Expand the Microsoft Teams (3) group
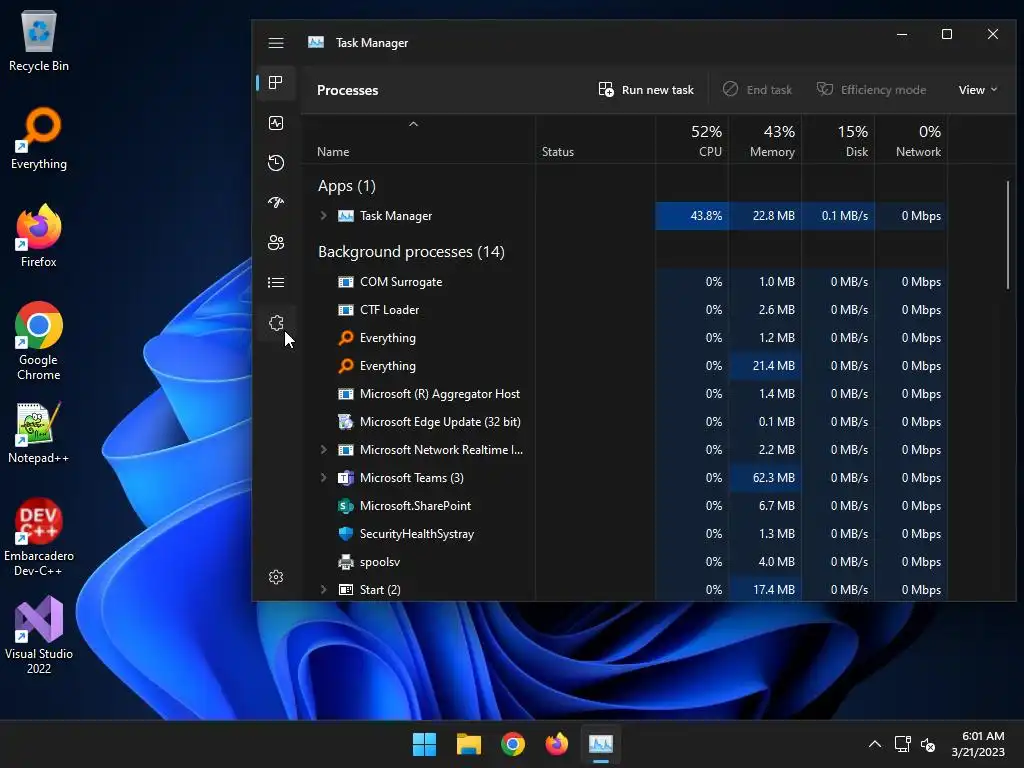Viewport: 1024px width, 768px height. 323,477
